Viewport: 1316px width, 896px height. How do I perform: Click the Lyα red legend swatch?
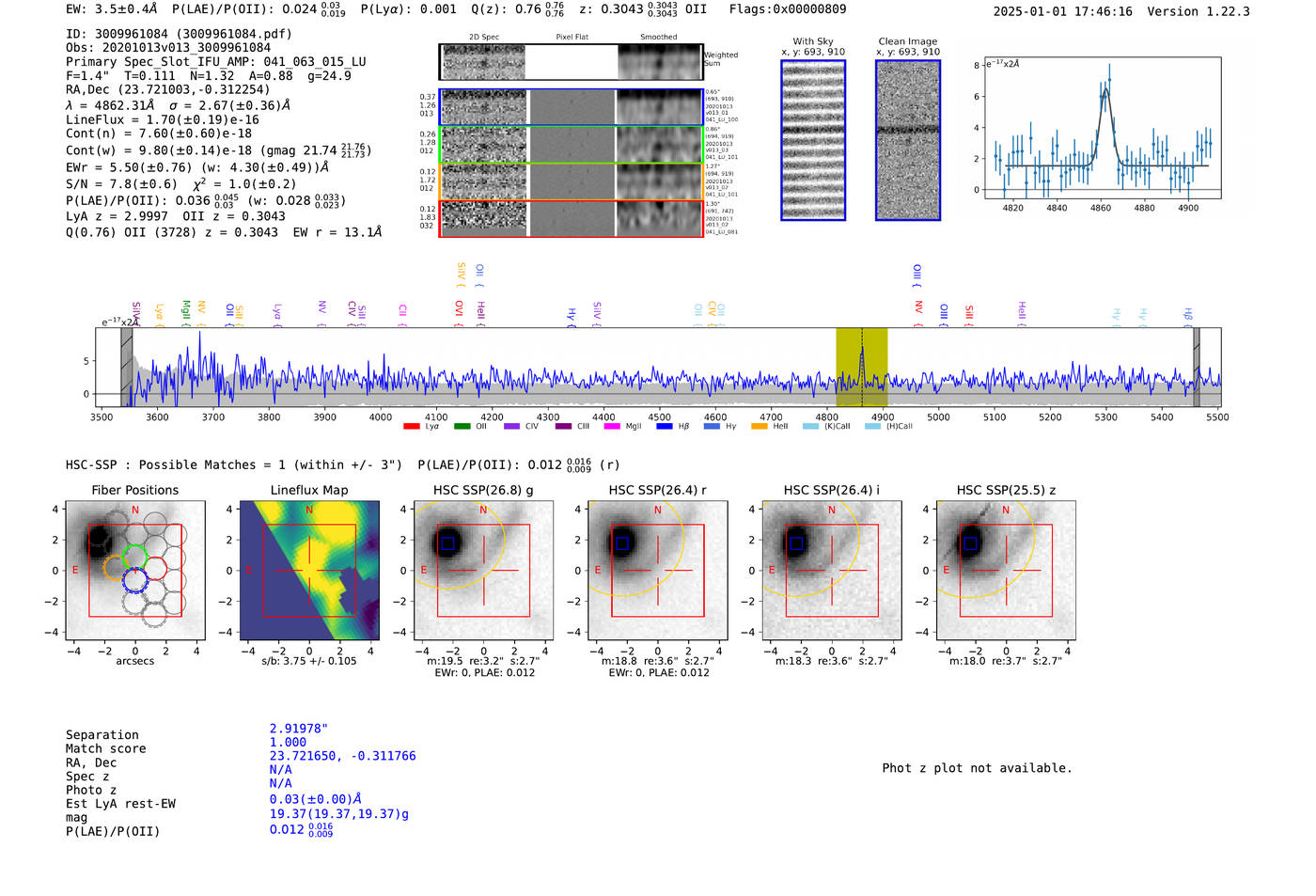pos(411,427)
